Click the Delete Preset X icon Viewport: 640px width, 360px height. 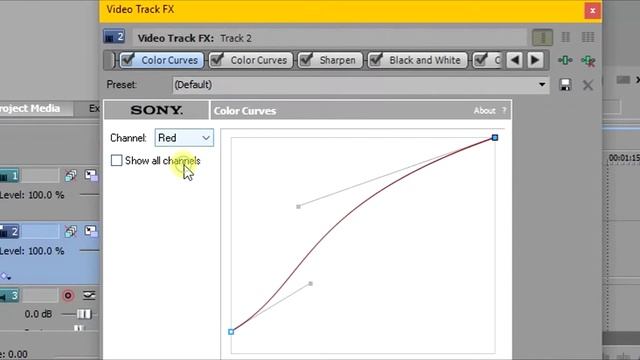pyautogui.click(x=588, y=85)
